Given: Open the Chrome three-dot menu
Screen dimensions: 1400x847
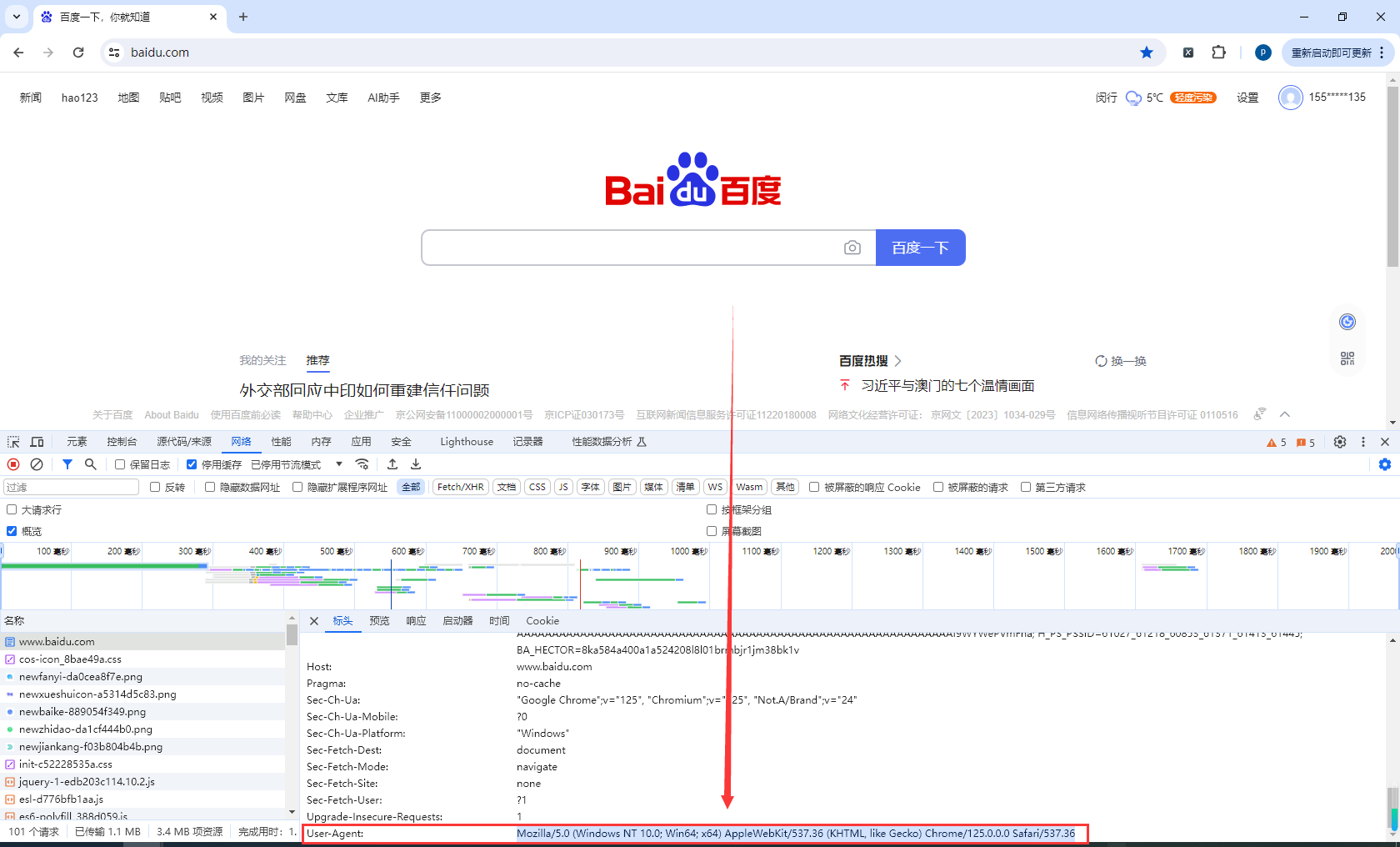Looking at the screenshot, I should [x=1382, y=53].
